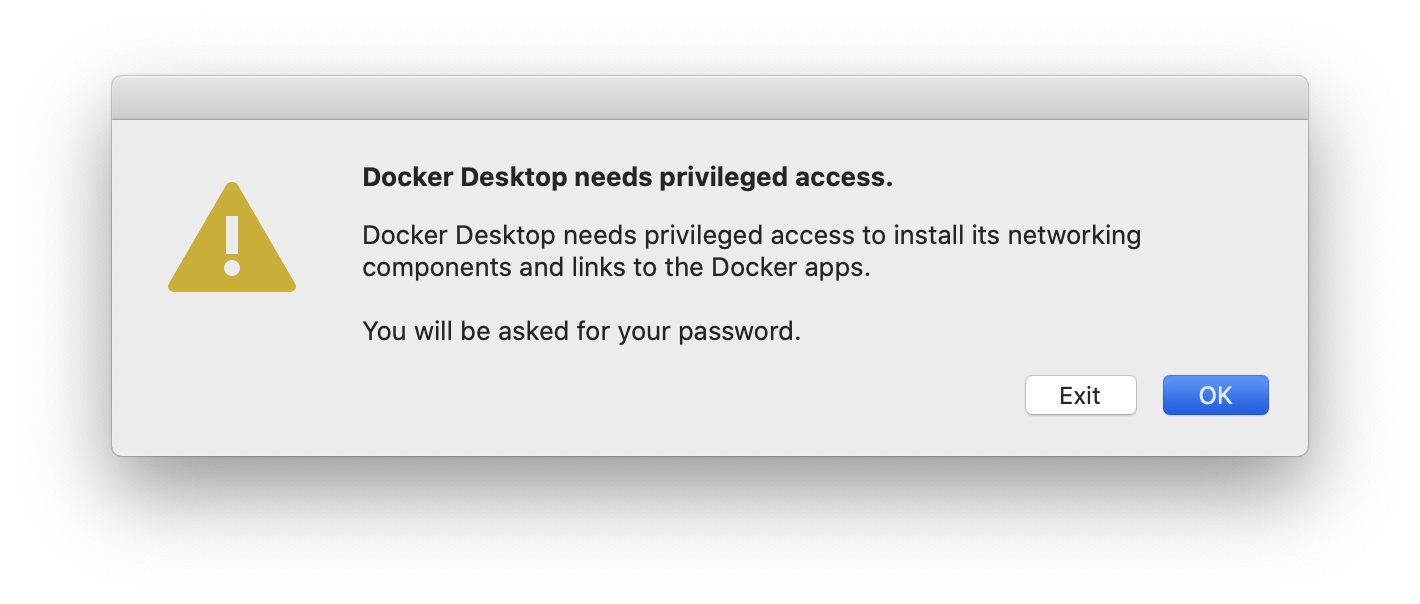Confirm privileged access with the OK button
The height and width of the screenshot is (604, 1420).
pos(1216,395)
